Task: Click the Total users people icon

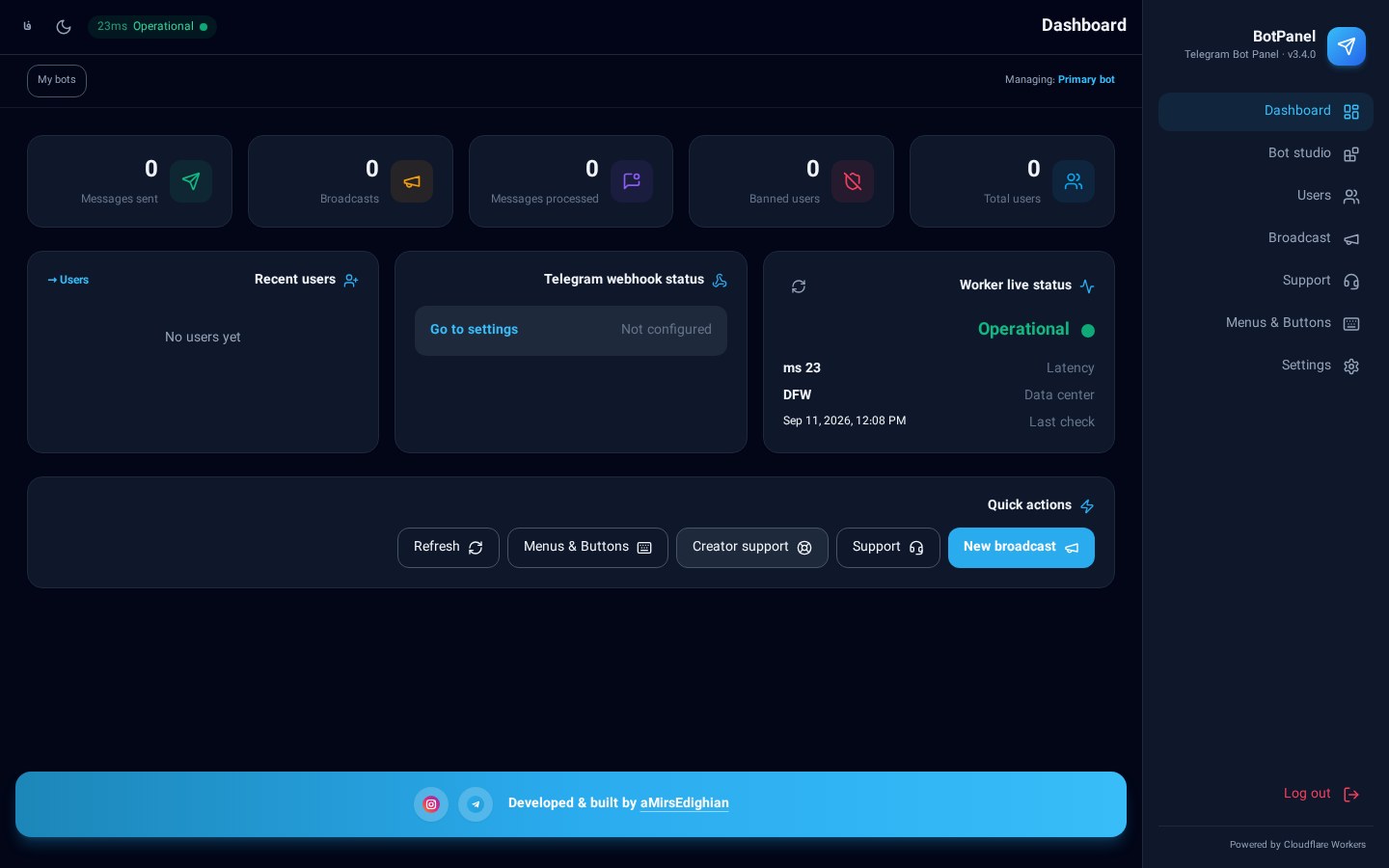Action: (1074, 181)
